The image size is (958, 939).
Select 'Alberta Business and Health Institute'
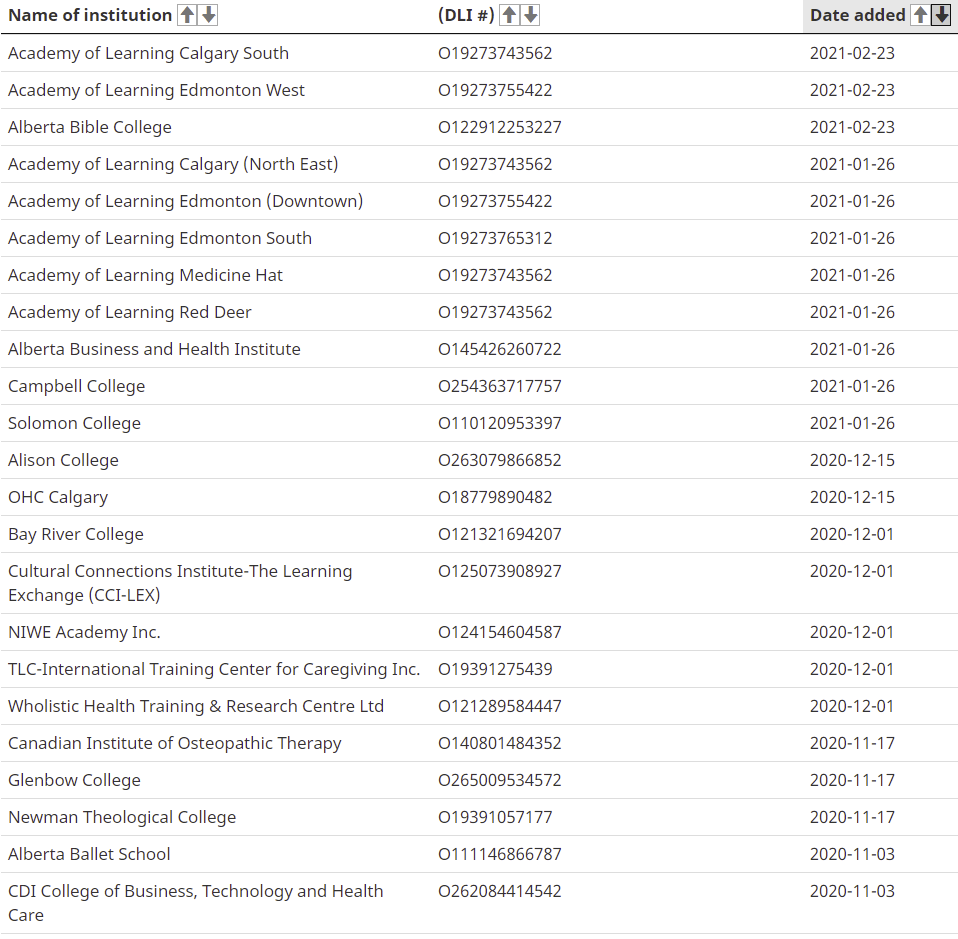(x=154, y=349)
